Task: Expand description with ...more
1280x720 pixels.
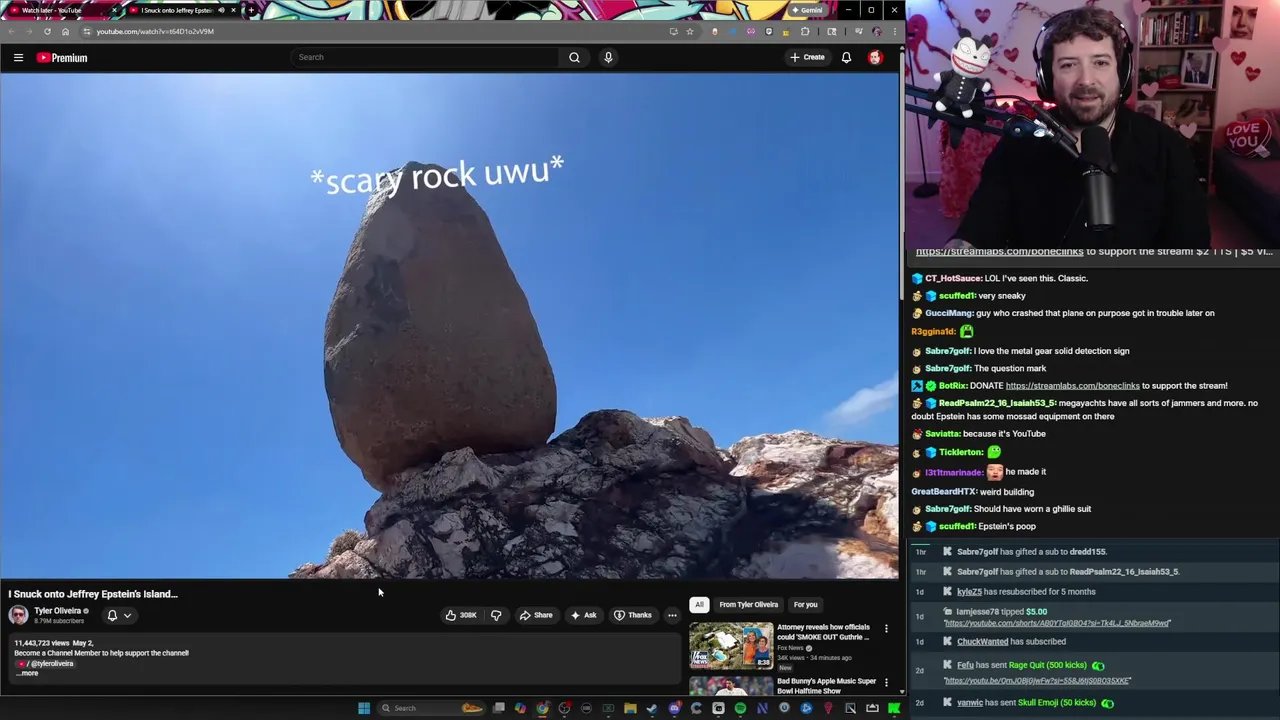Action: click(x=27, y=673)
